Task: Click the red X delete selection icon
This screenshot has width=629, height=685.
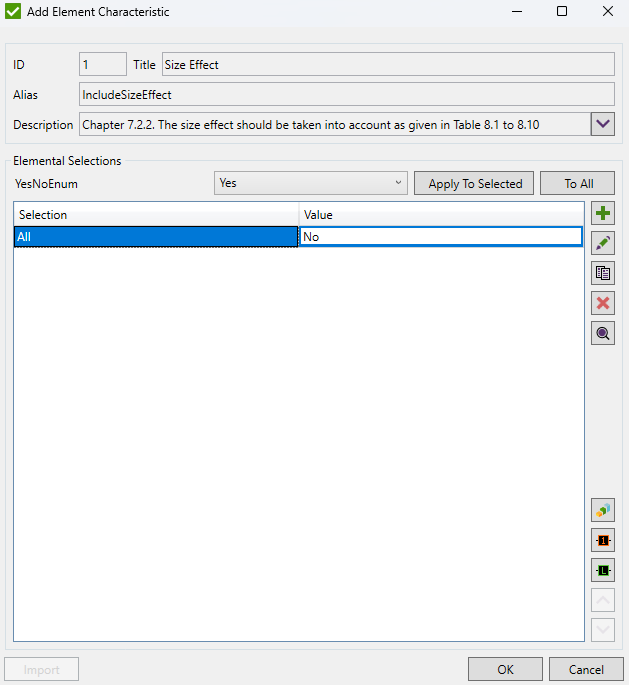Action: pos(603,303)
